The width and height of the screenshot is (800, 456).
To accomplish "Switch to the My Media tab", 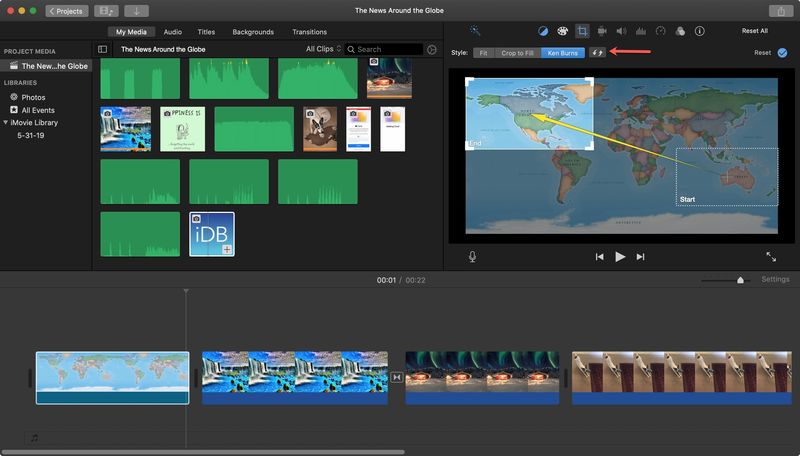I will click(131, 32).
